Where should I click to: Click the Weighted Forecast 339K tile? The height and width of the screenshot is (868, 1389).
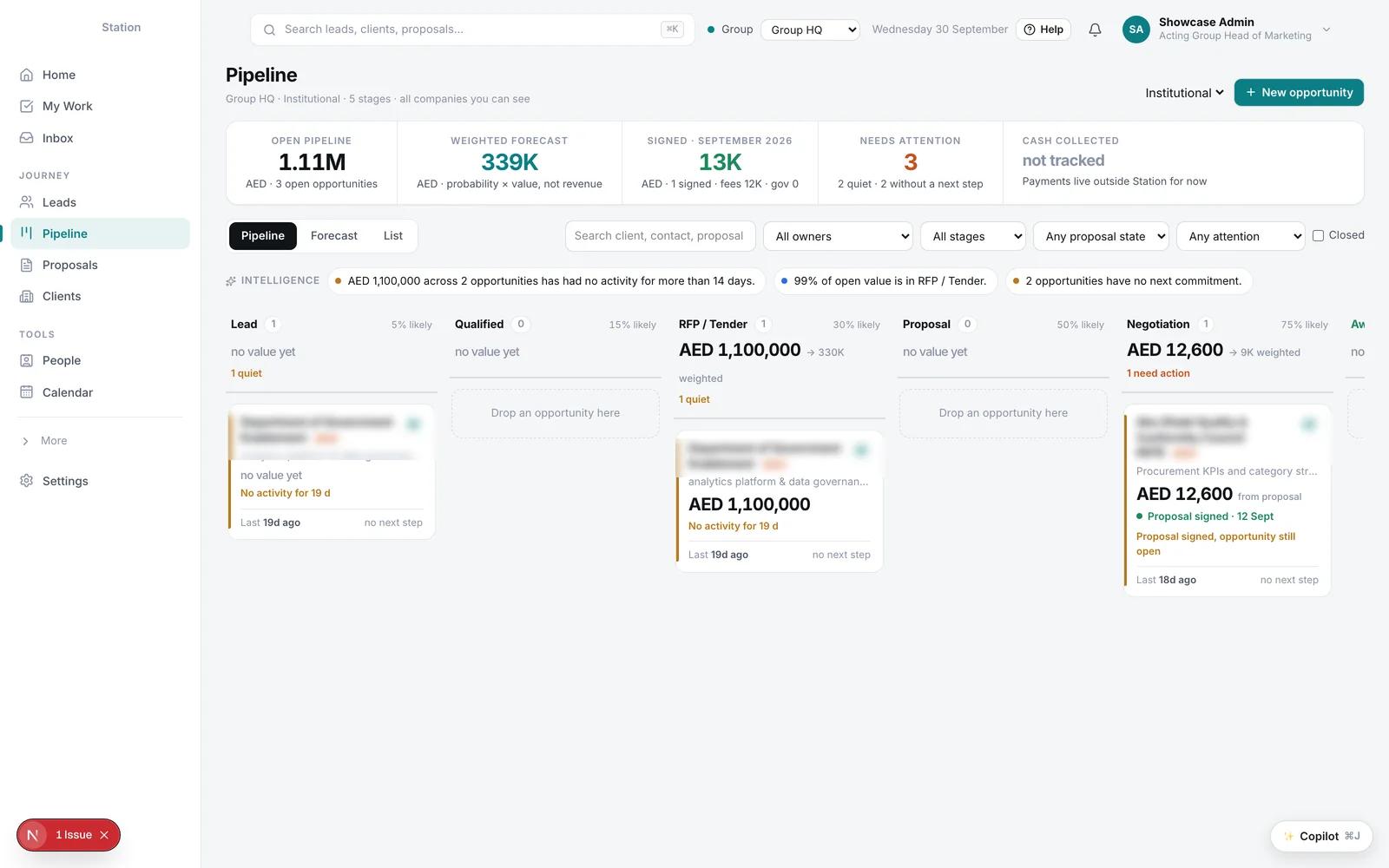coord(510,163)
